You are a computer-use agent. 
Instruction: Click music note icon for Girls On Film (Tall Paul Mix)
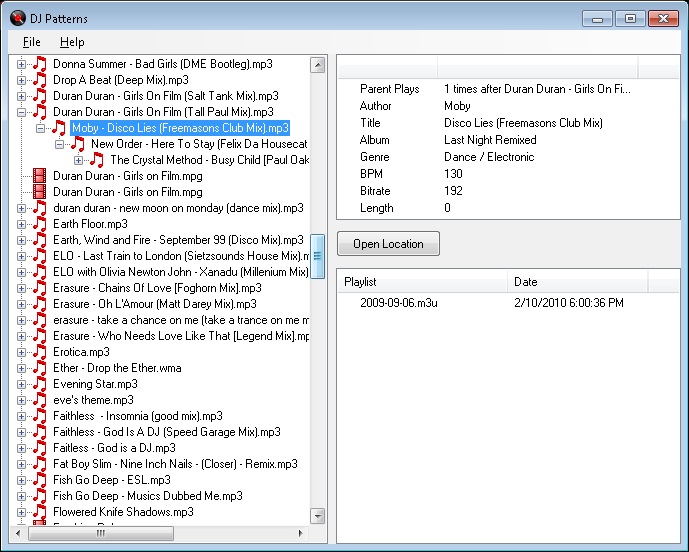(40, 112)
